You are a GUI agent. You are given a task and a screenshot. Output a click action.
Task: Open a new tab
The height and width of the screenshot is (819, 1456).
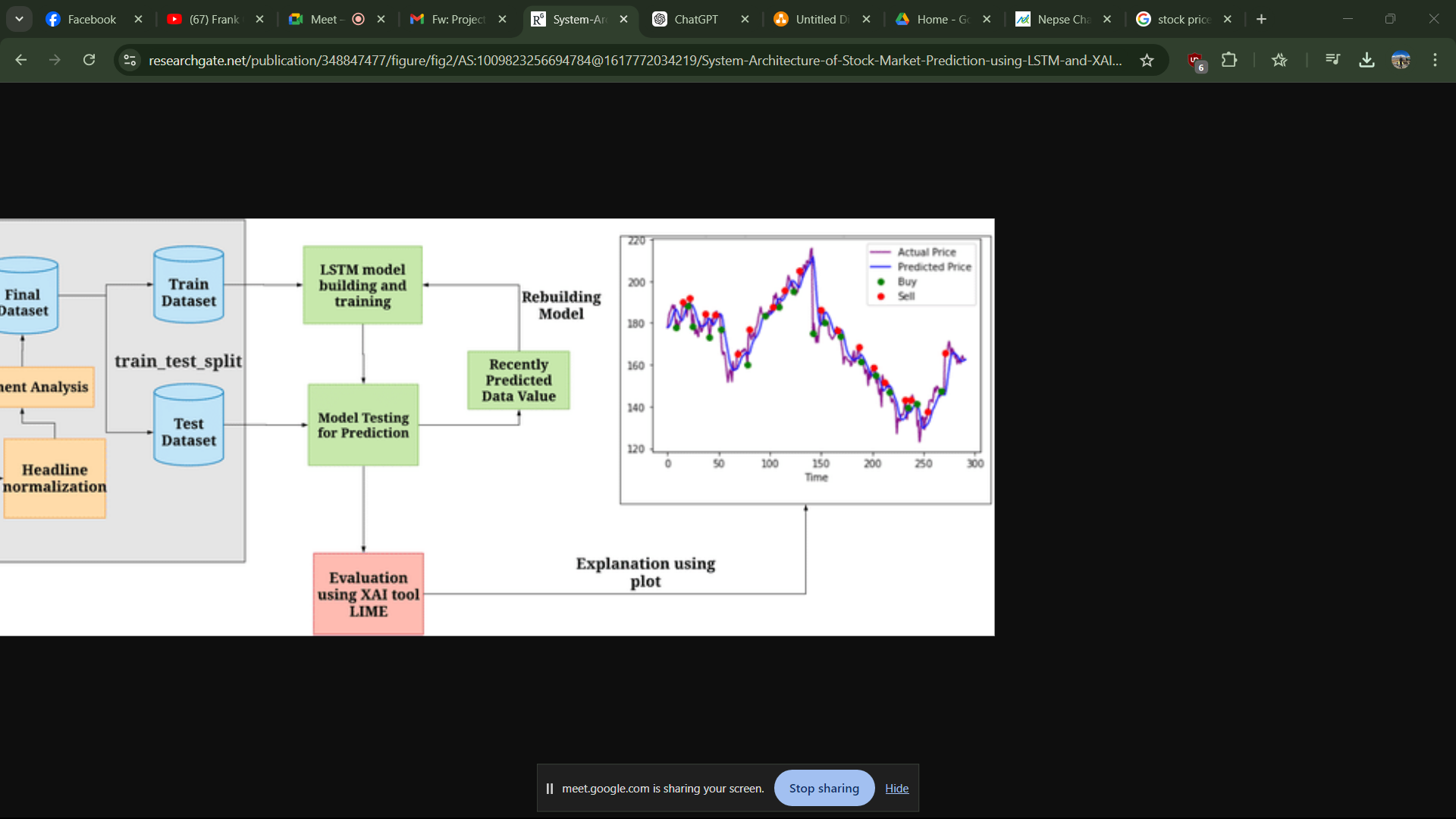[1261, 19]
